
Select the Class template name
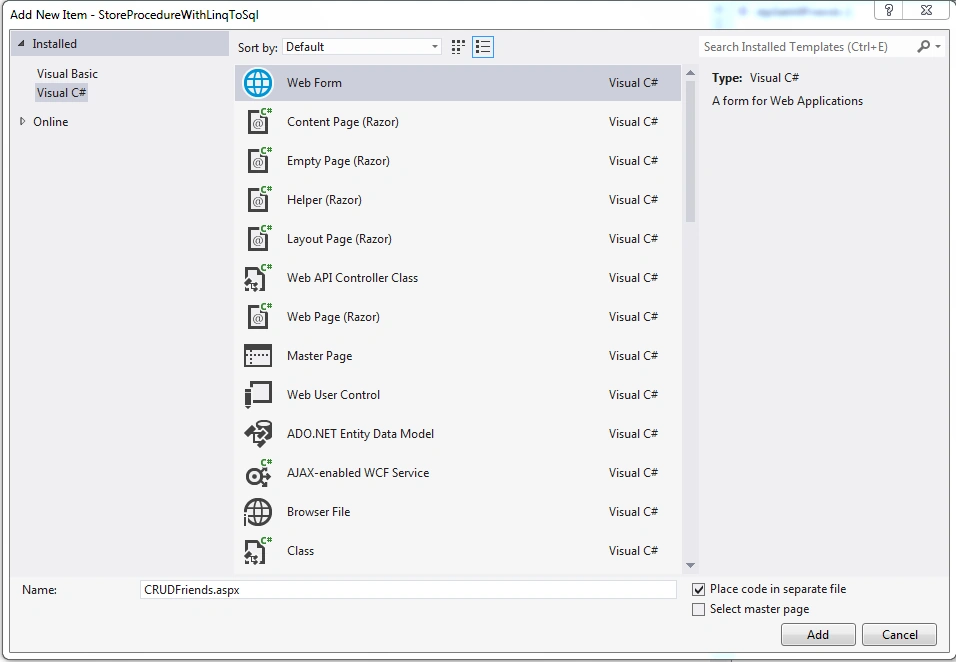(x=301, y=551)
